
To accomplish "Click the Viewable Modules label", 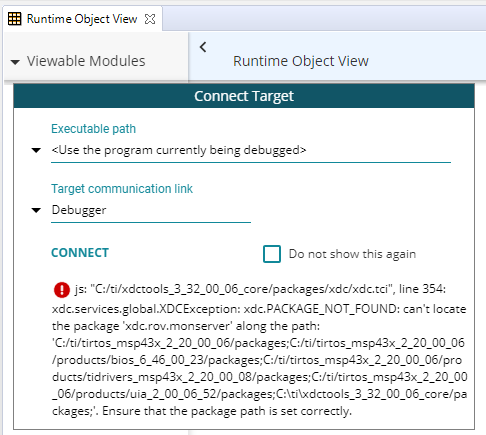I will click(86, 61).
